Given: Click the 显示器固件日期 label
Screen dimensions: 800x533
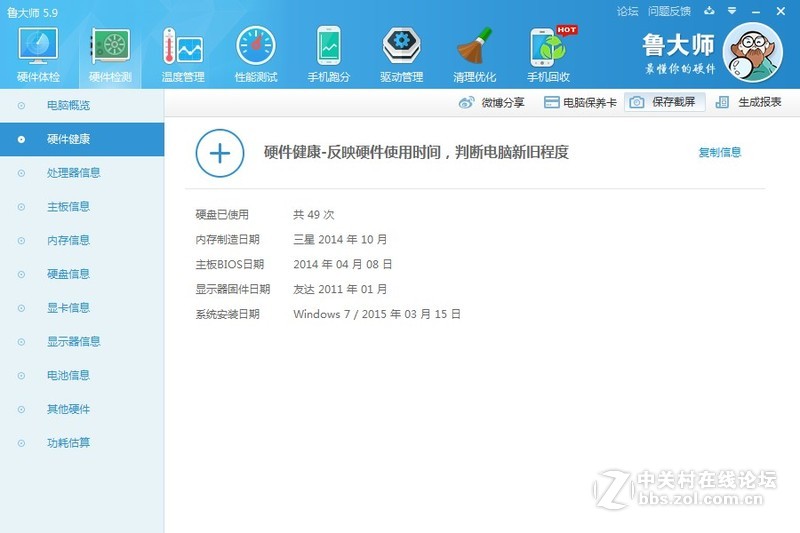Looking at the screenshot, I should click(x=233, y=289).
